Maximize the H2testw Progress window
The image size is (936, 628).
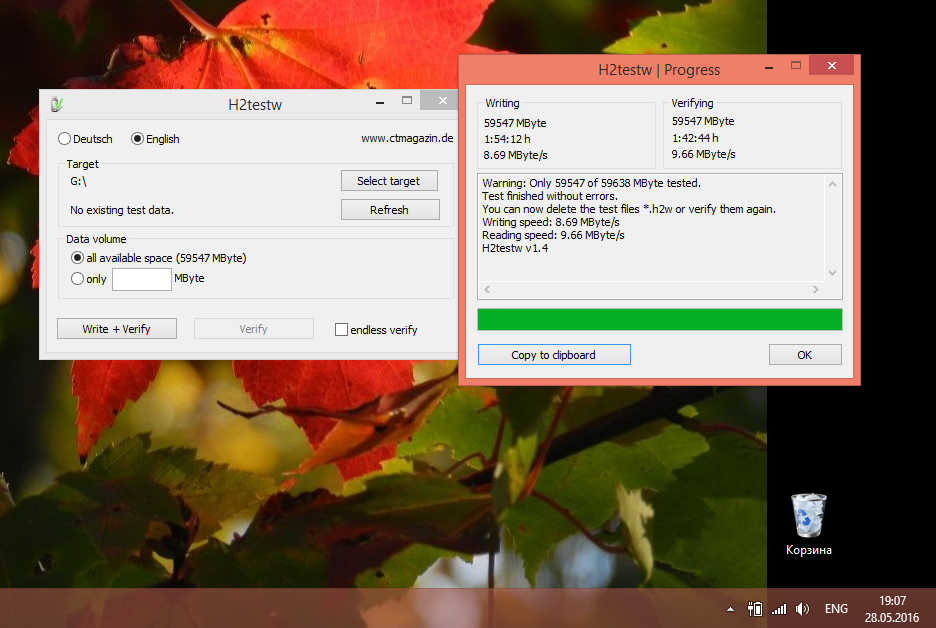pos(796,65)
